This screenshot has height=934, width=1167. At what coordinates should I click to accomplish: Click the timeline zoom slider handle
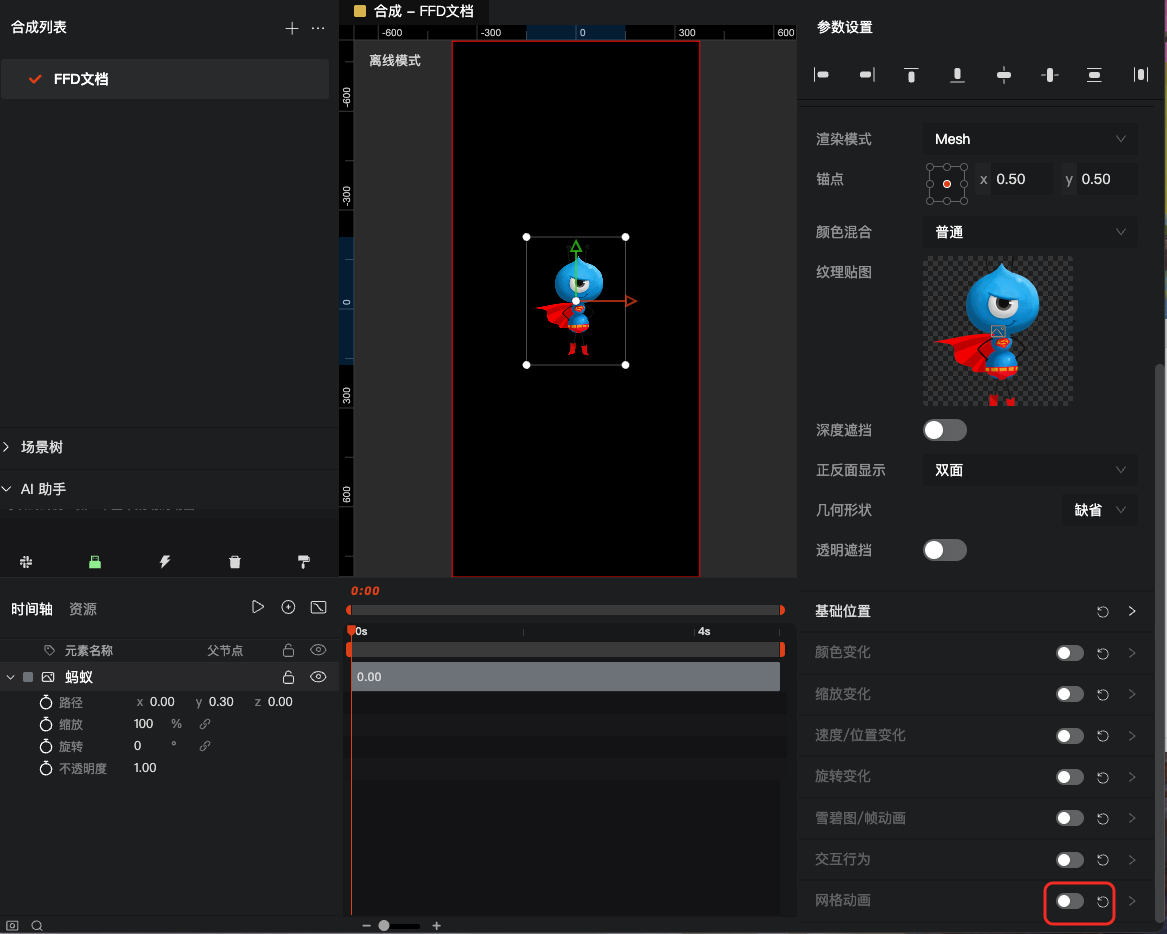[x=384, y=926]
